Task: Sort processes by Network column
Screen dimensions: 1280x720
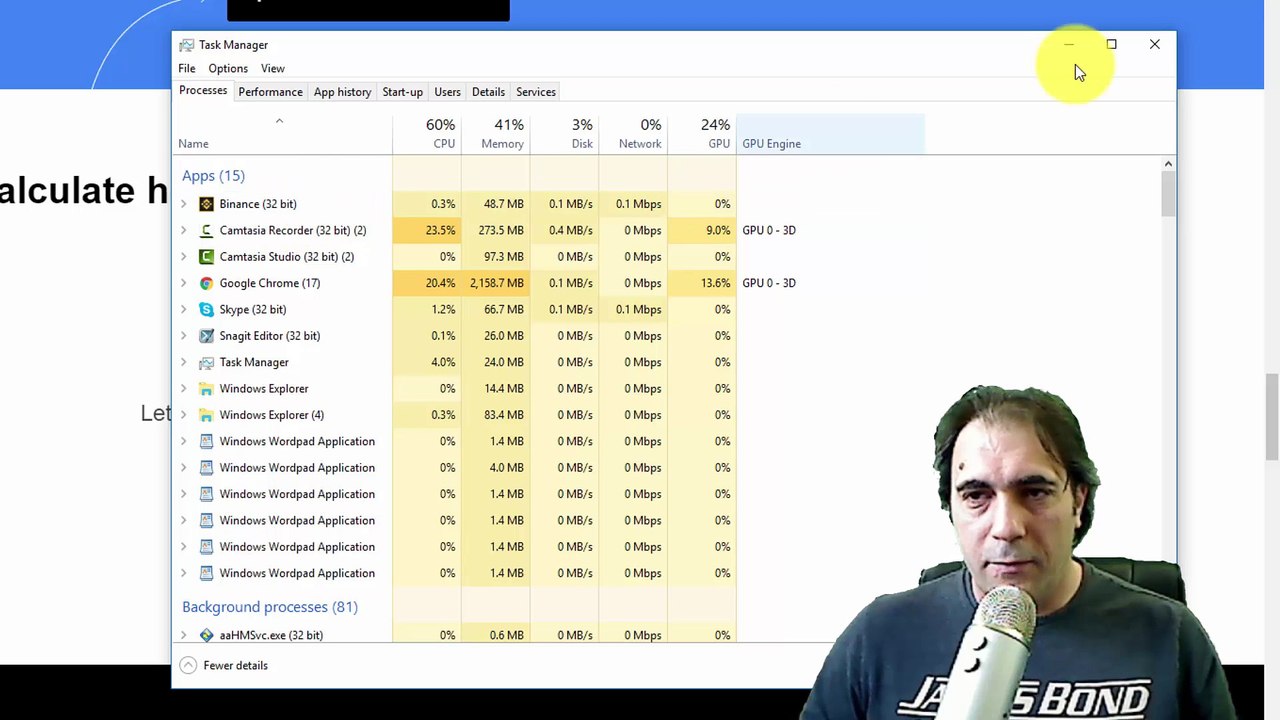Action: [x=633, y=134]
